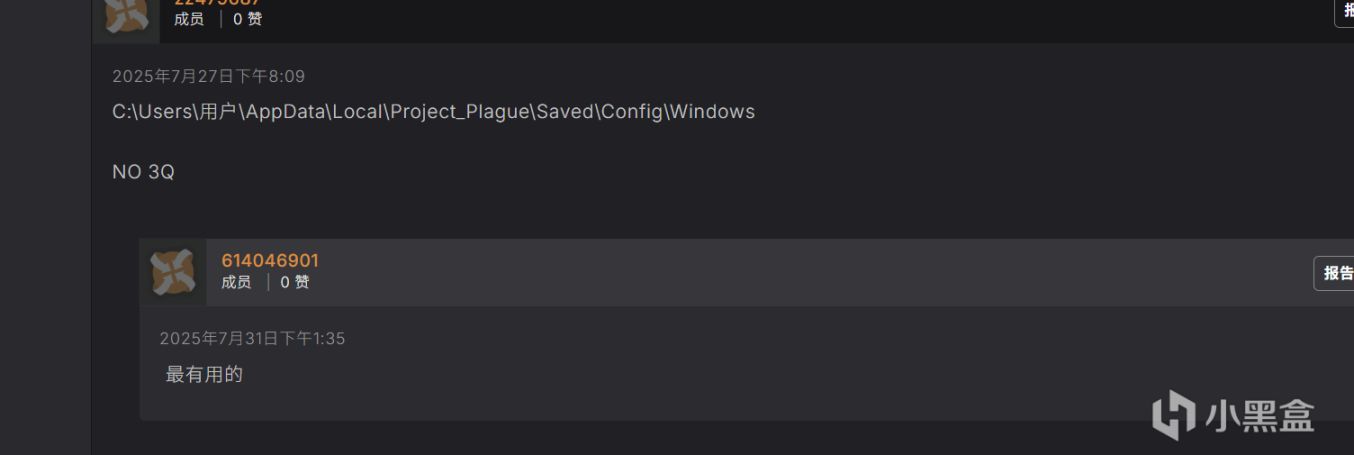Click the word Windows ending the path
The image size is (1354, 455).
click(712, 112)
